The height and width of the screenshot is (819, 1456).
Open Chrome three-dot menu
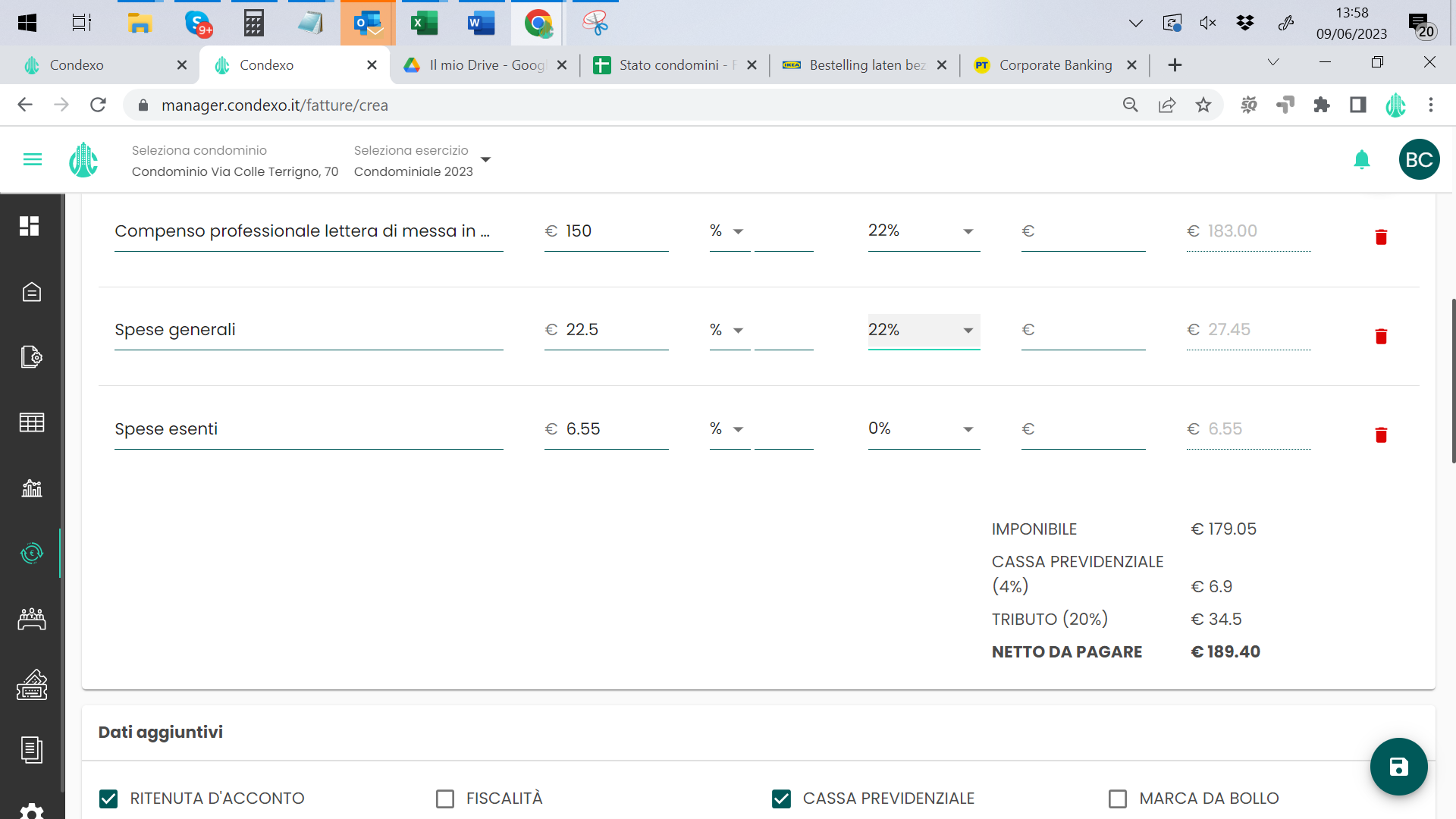click(1431, 105)
